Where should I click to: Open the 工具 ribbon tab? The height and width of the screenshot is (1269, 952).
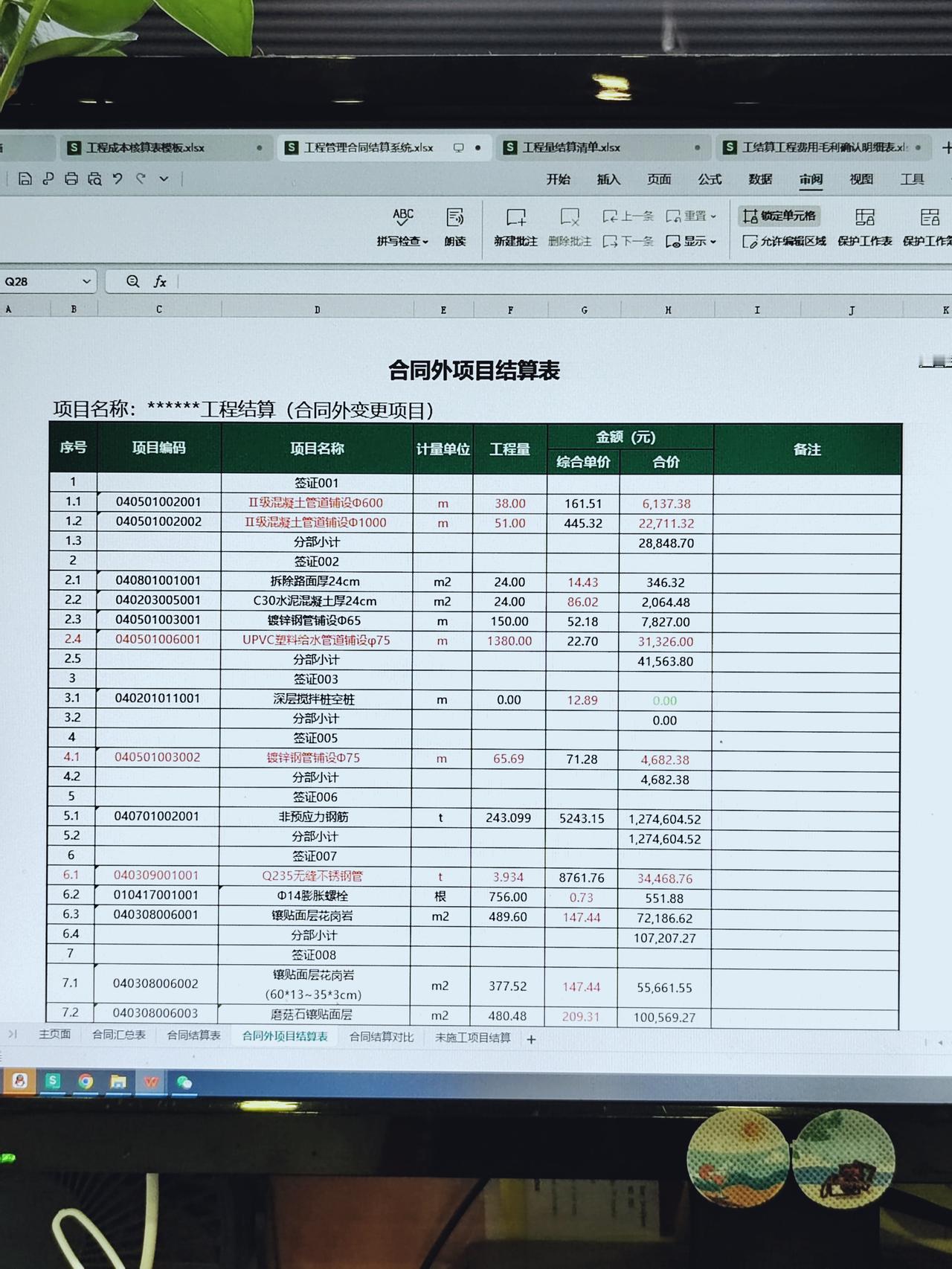pyautogui.click(x=912, y=179)
